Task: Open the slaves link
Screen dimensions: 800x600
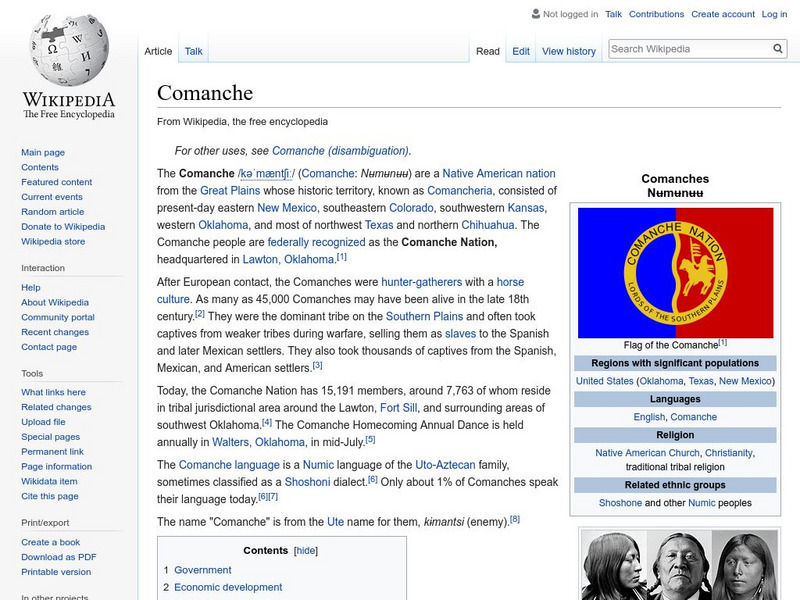Action: pos(460,334)
